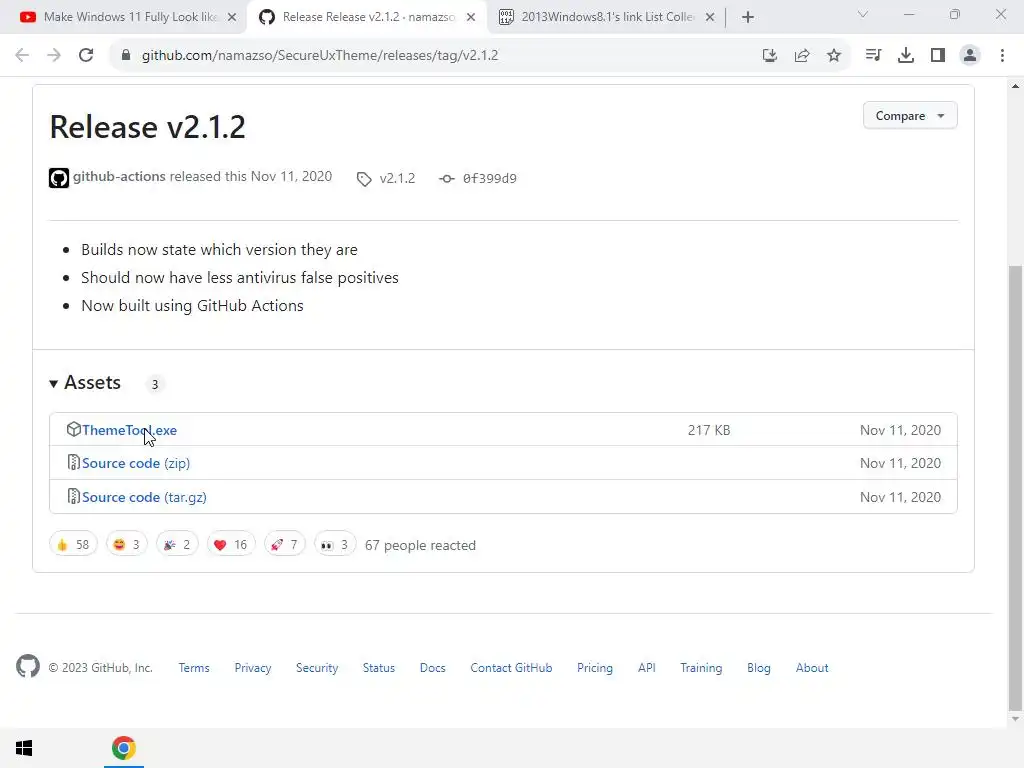Viewport: 1024px width, 768px height.
Task: Open commit 0f399d9
Action: (490, 178)
